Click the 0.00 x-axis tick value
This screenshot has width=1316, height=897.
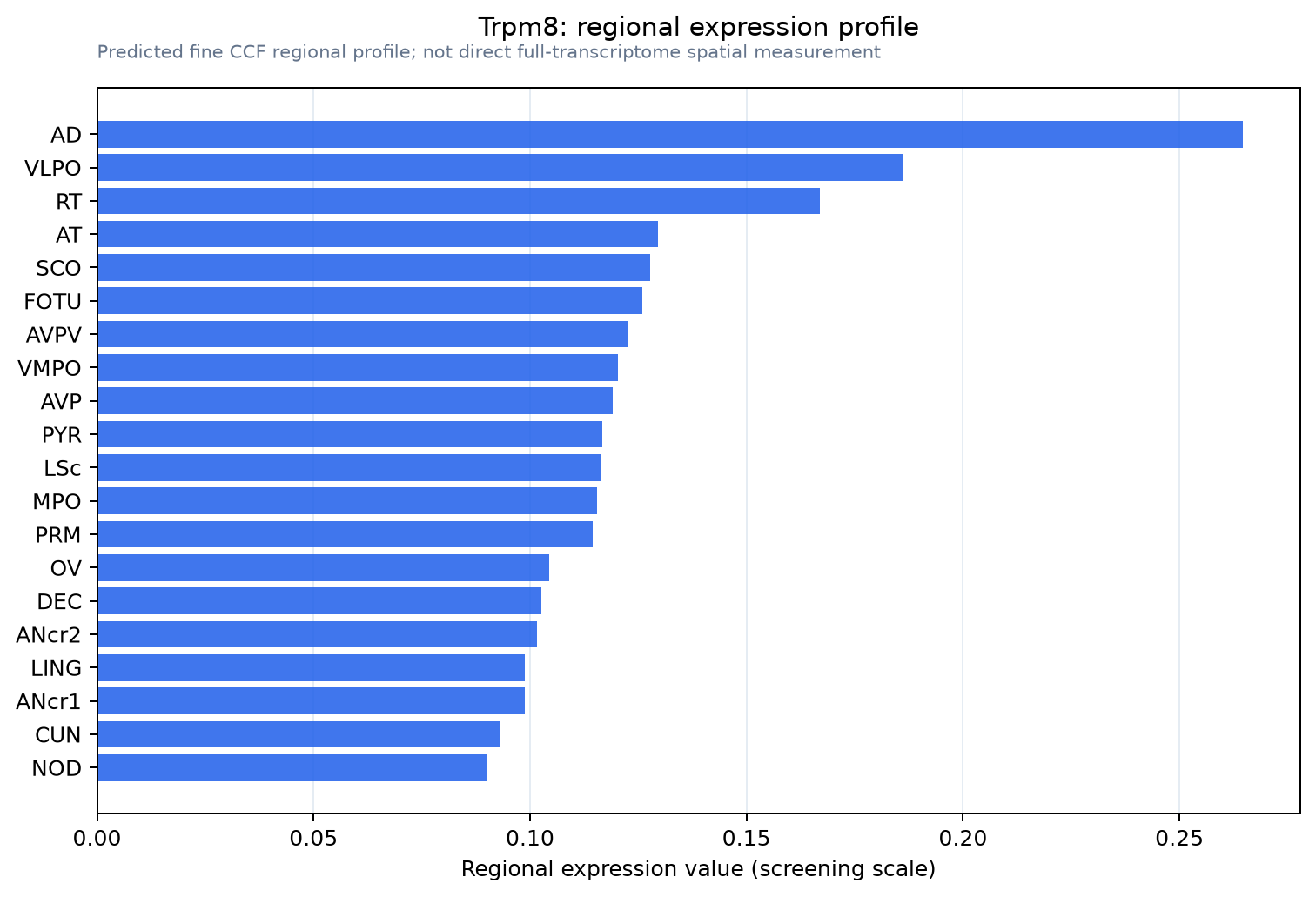97,838
